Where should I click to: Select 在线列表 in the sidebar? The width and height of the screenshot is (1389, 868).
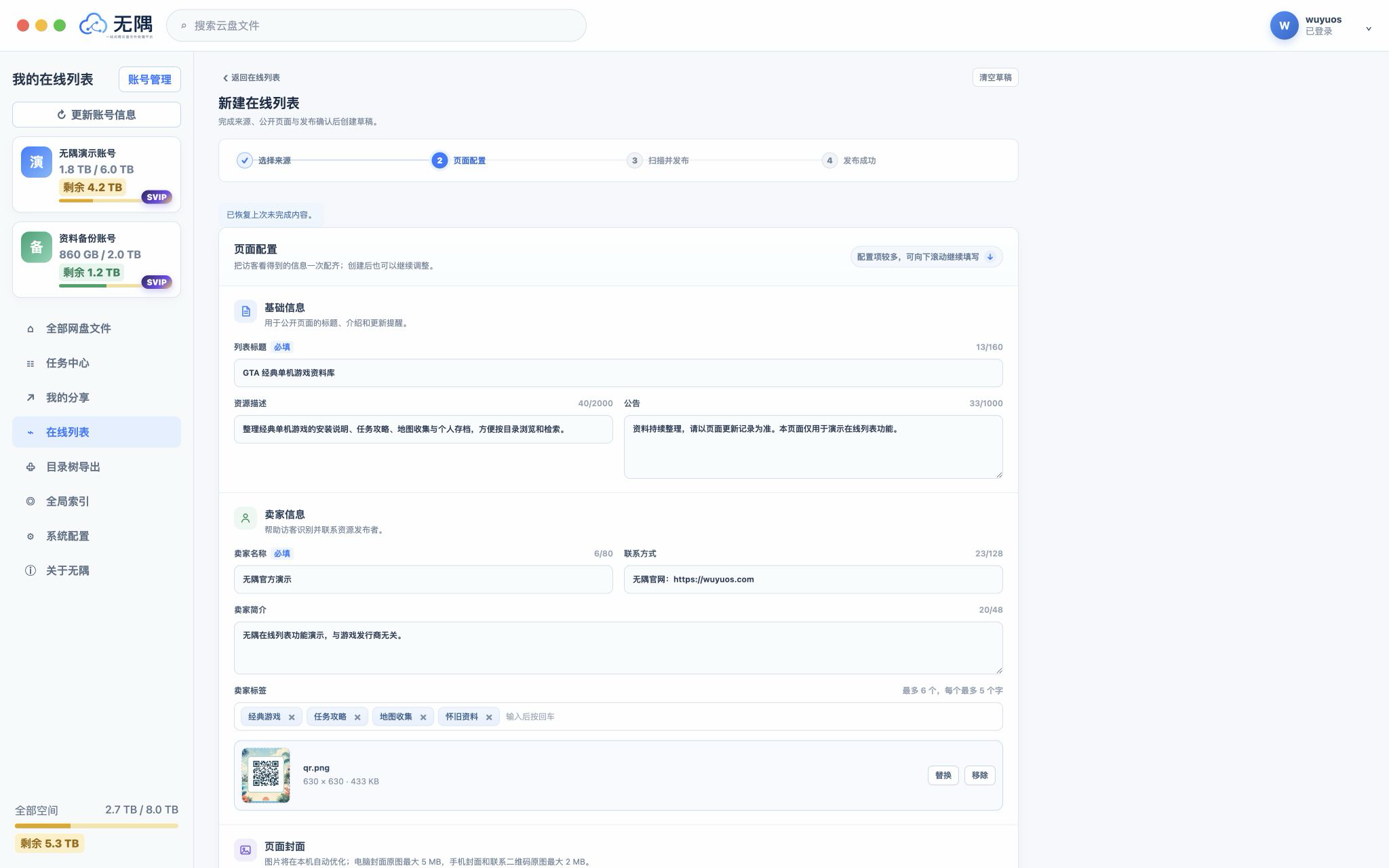click(x=96, y=433)
